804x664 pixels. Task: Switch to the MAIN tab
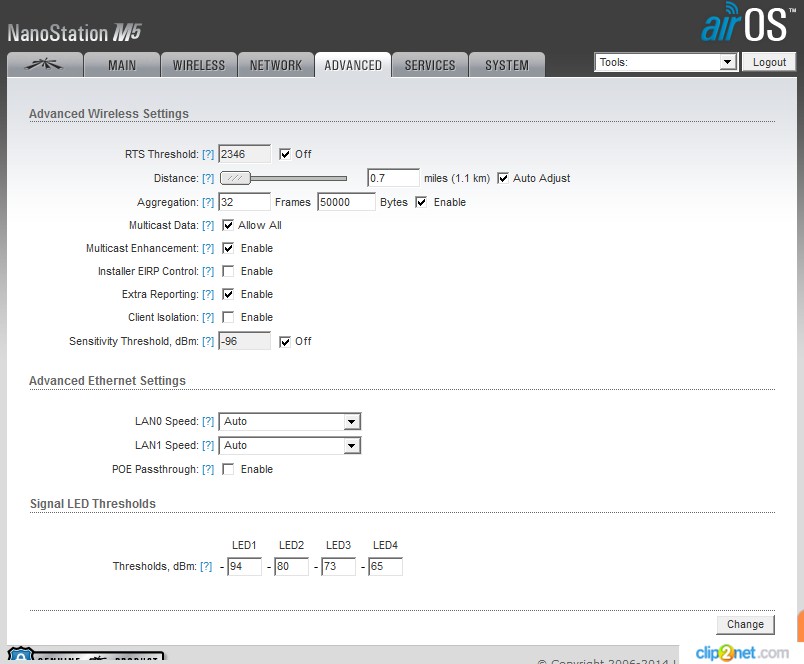[122, 65]
